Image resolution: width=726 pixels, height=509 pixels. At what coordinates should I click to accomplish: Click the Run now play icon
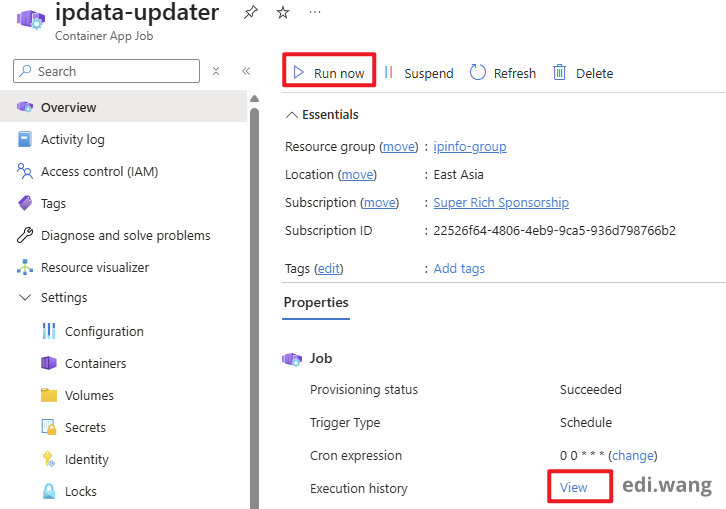(298, 72)
